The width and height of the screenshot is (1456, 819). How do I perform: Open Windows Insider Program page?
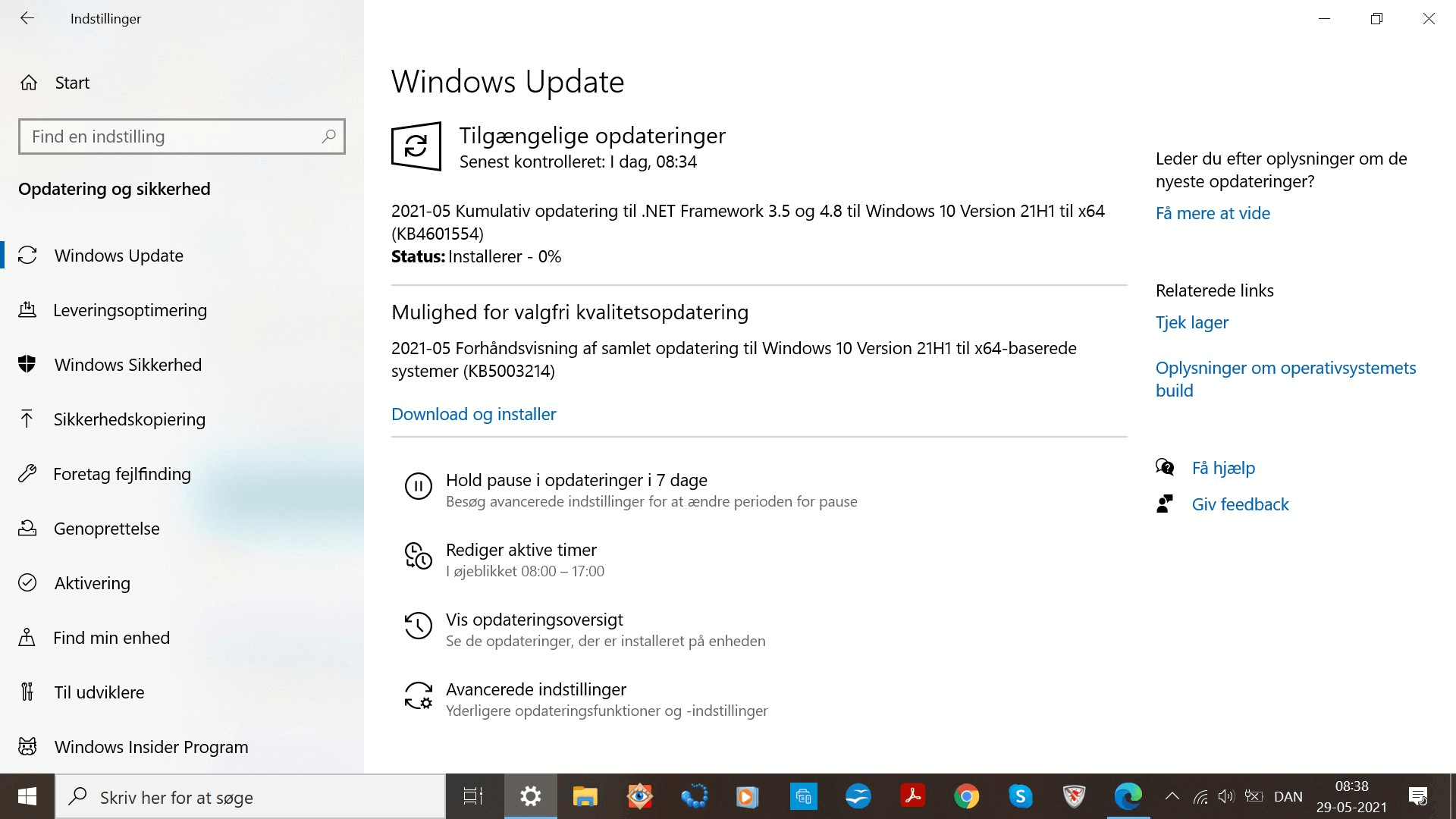[151, 747]
